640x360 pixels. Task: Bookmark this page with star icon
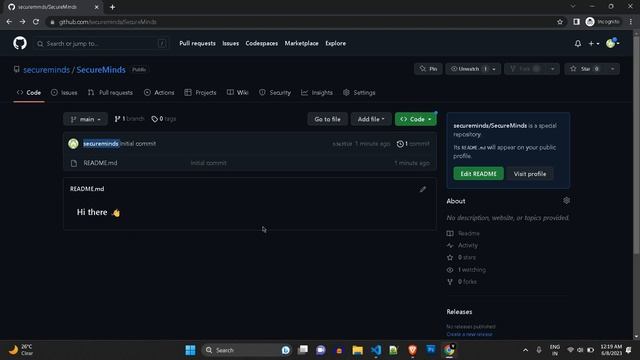[x=560, y=22]
